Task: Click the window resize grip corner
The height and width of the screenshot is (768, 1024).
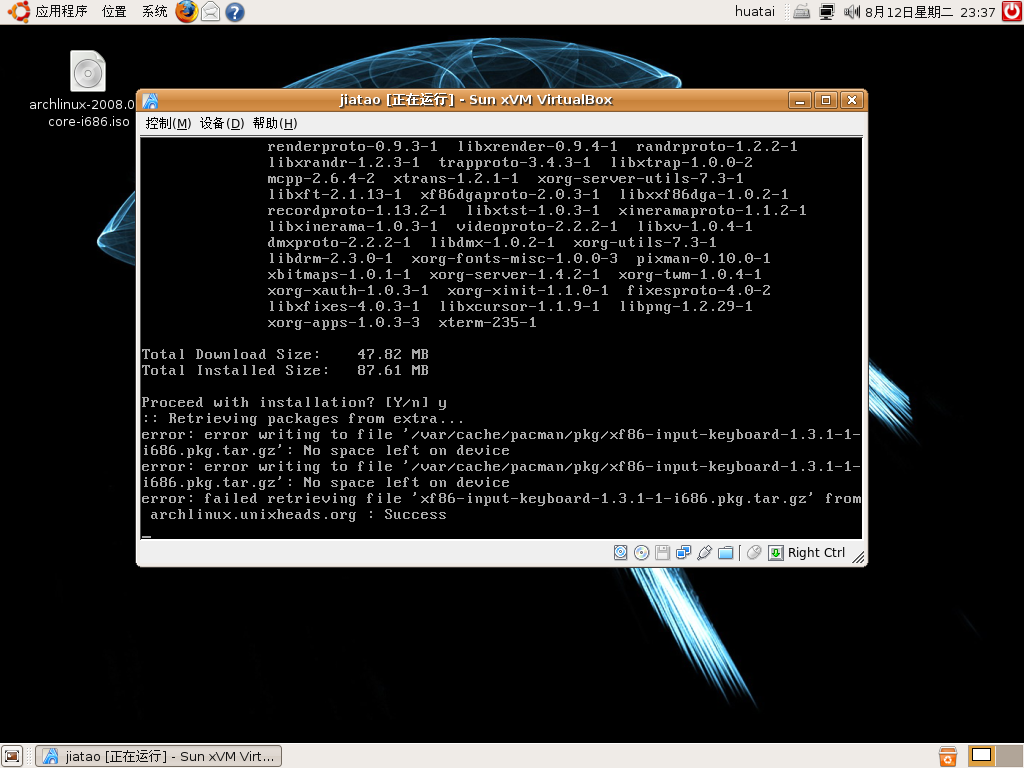Action: (x=858, y=557)
